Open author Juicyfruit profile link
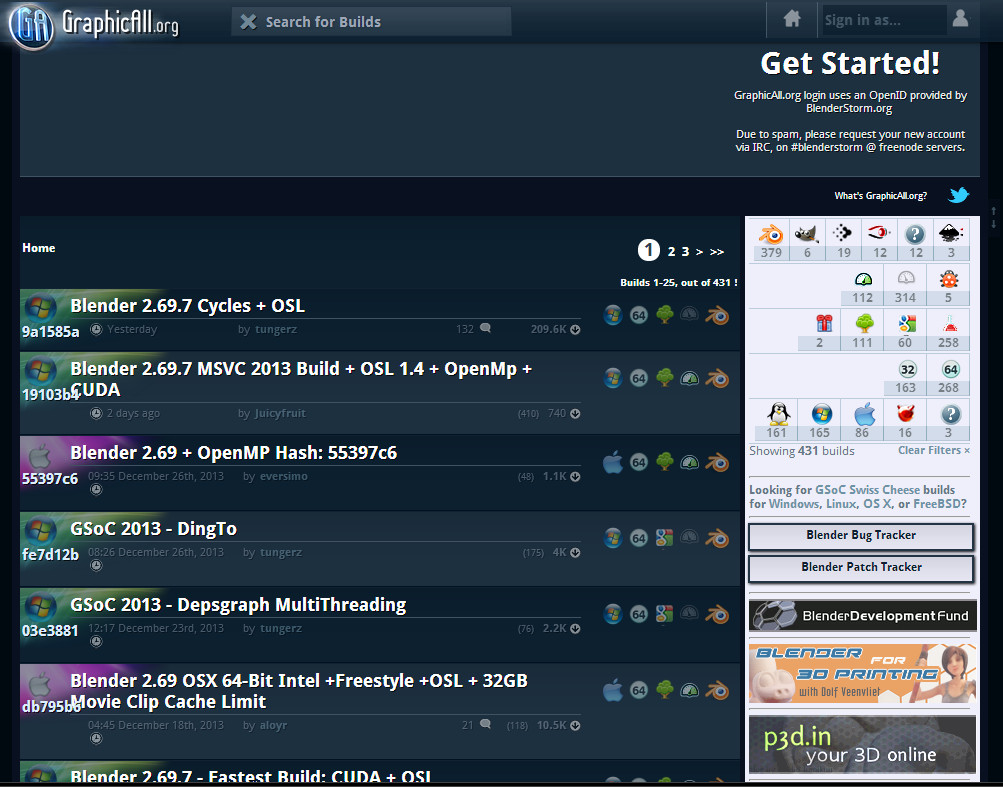Screen dimensions: 1003x787 click(x=280, y=413)
